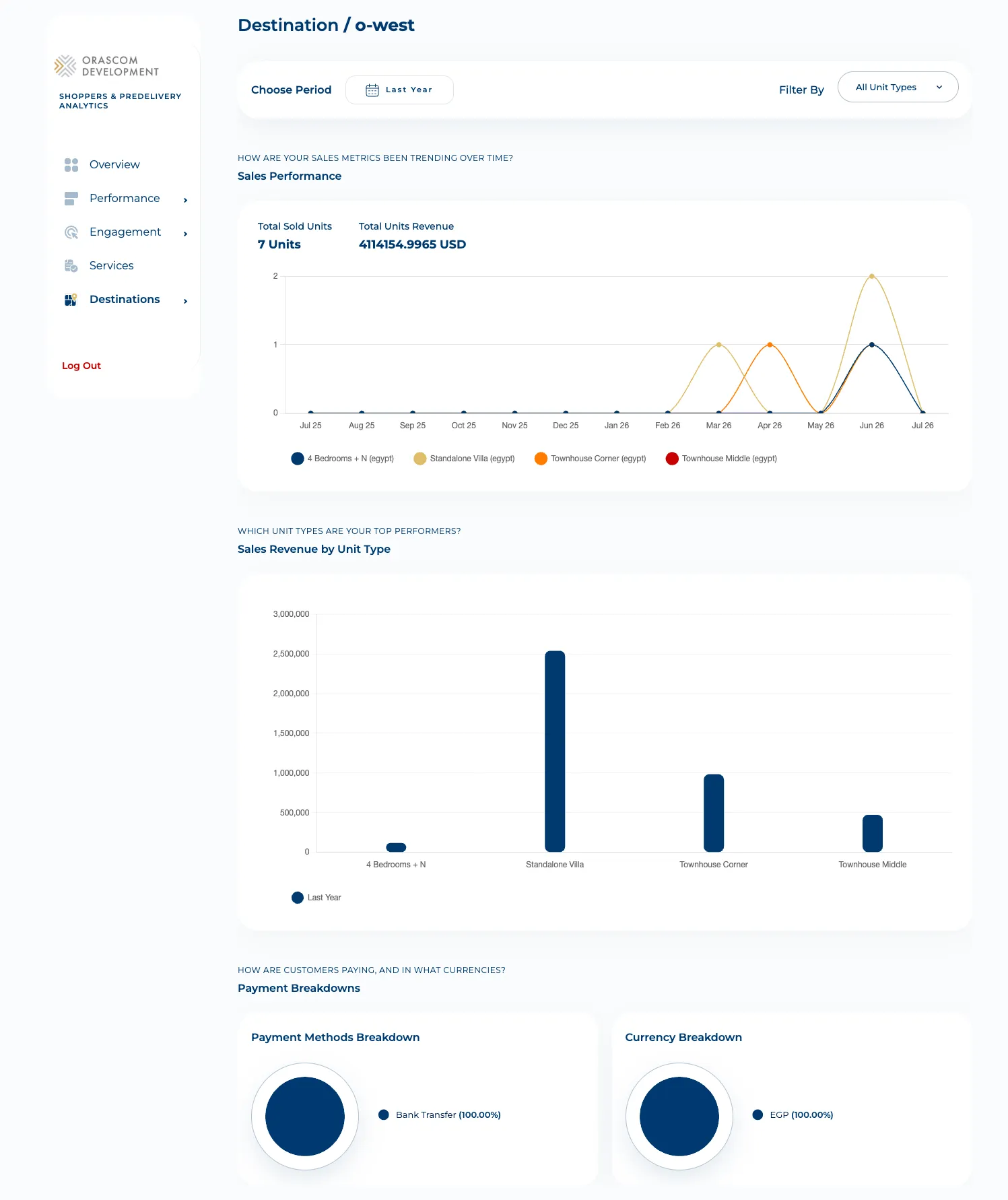
Task: Toggle Standalone Villa (egypt) legend series
Action: pyautogui.click(x=465, y=459)
